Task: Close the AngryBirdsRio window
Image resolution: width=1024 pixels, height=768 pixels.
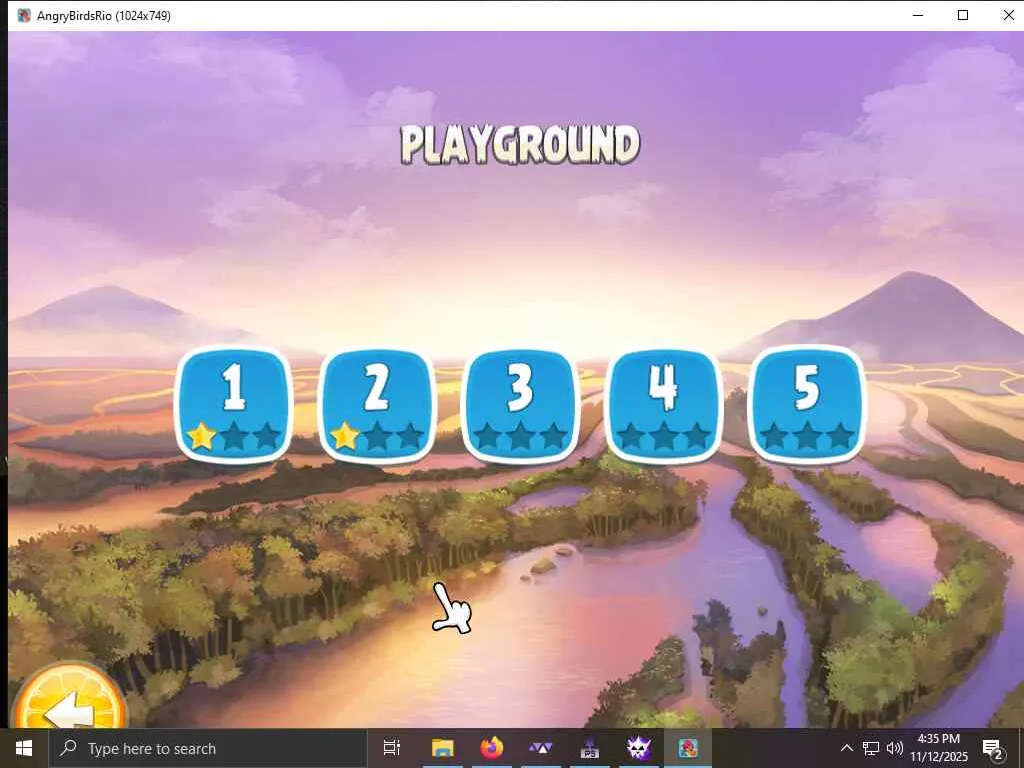Action: click(x=1008, y=15)
